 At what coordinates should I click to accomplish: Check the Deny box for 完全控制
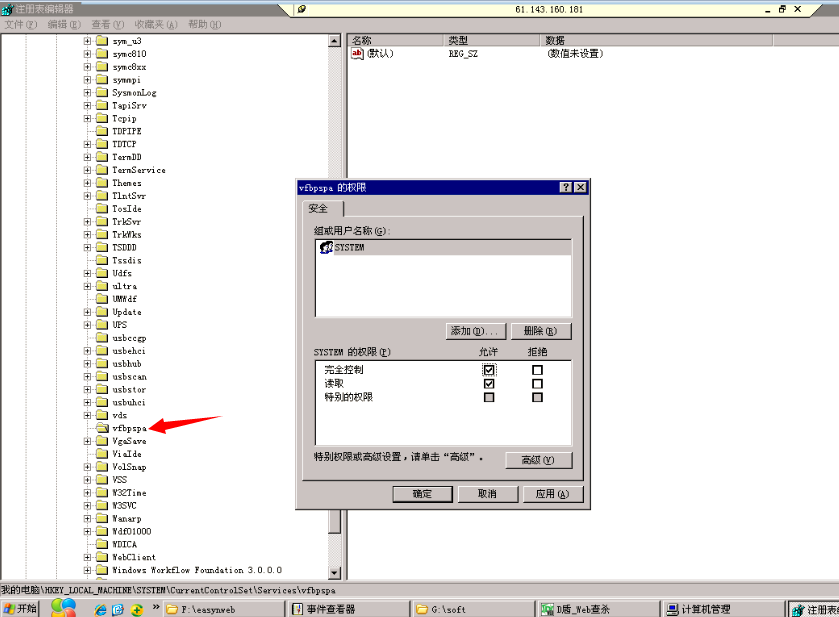click(x=538, y=370)
